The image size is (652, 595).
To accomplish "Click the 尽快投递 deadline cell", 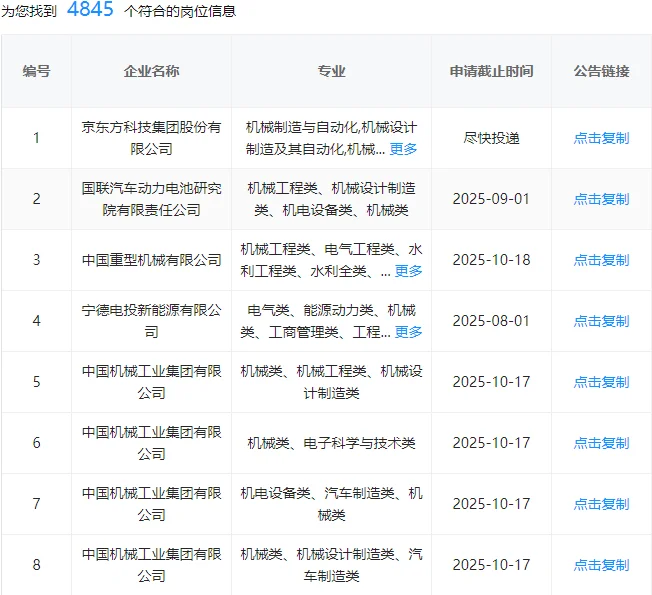I will [x=491, y=138].
